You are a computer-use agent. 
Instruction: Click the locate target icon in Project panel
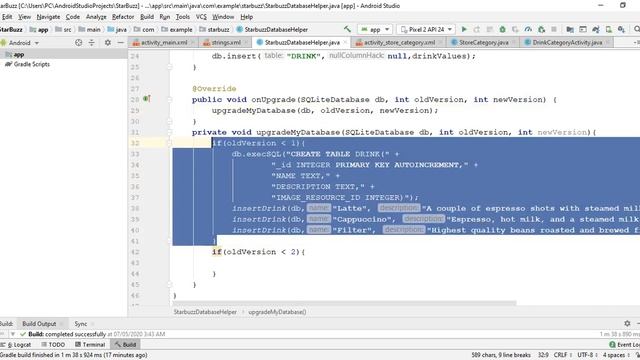[x=78, y=42]
